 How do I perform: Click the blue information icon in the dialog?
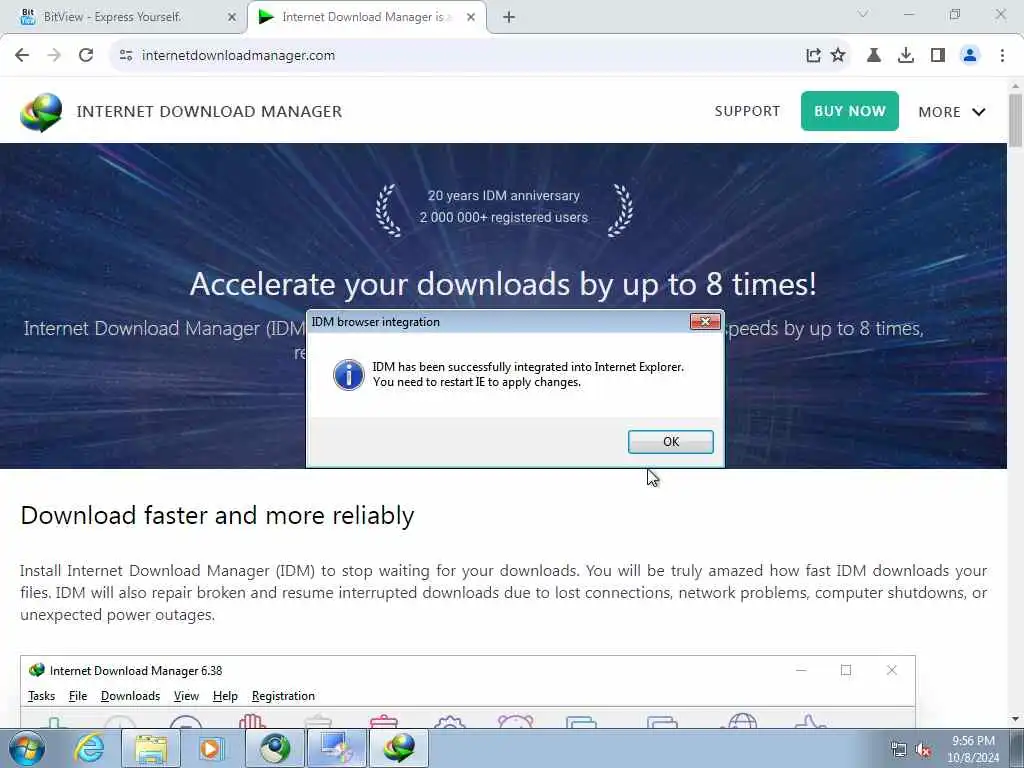349,375
